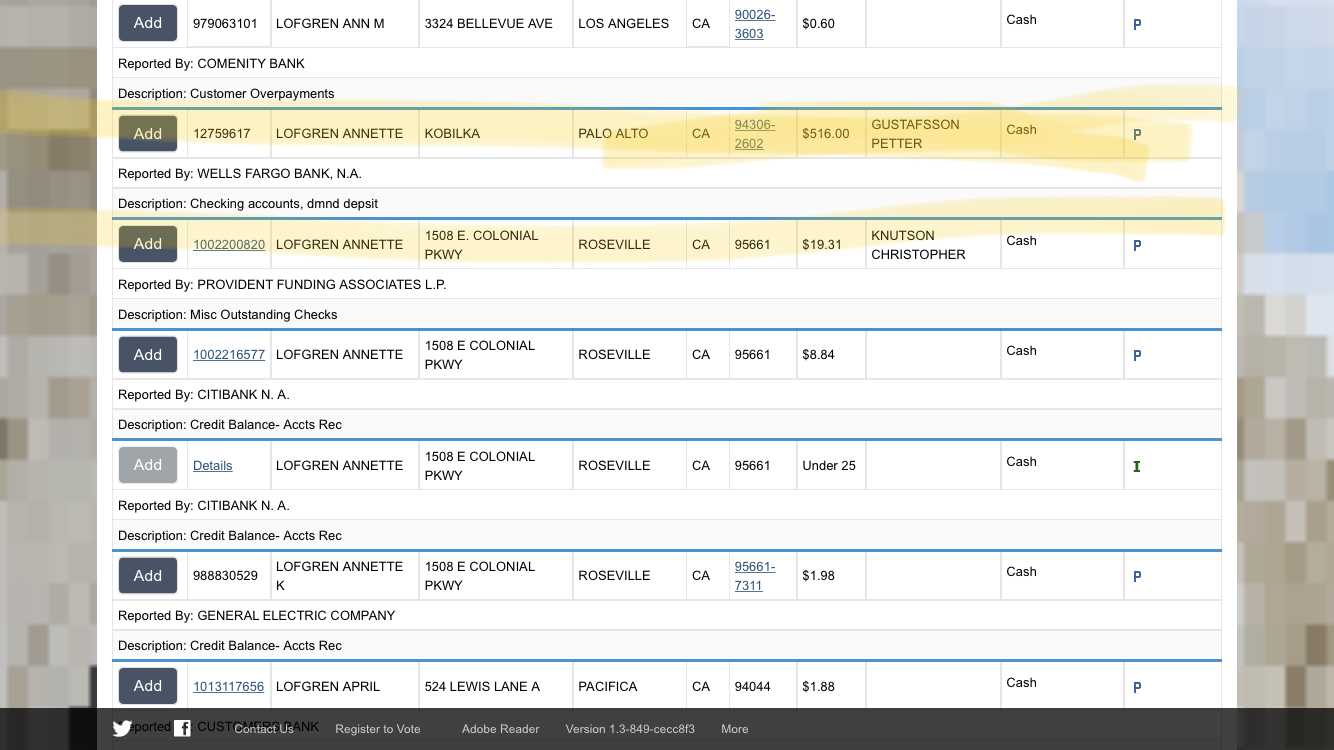Open the Twitter icon in the footer
The image size is (1334, 750).
coord(122,728)
